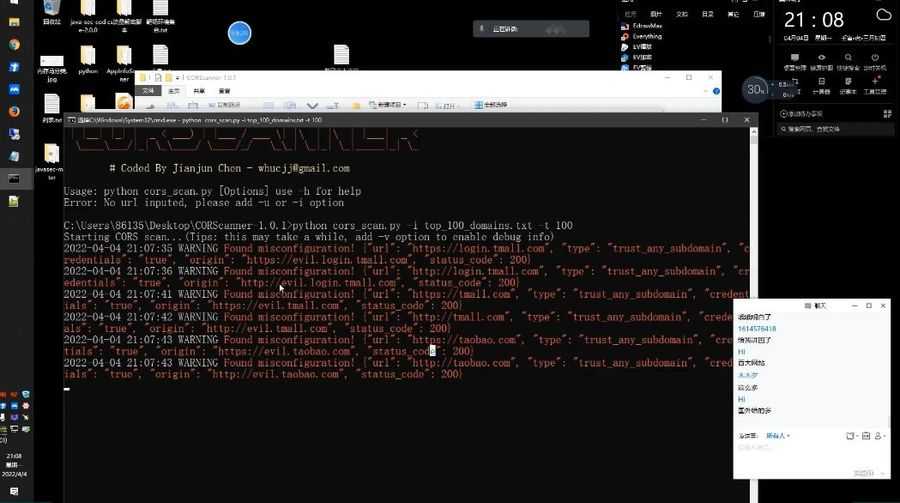Click the Explorer help question icon

pos(716,91)
